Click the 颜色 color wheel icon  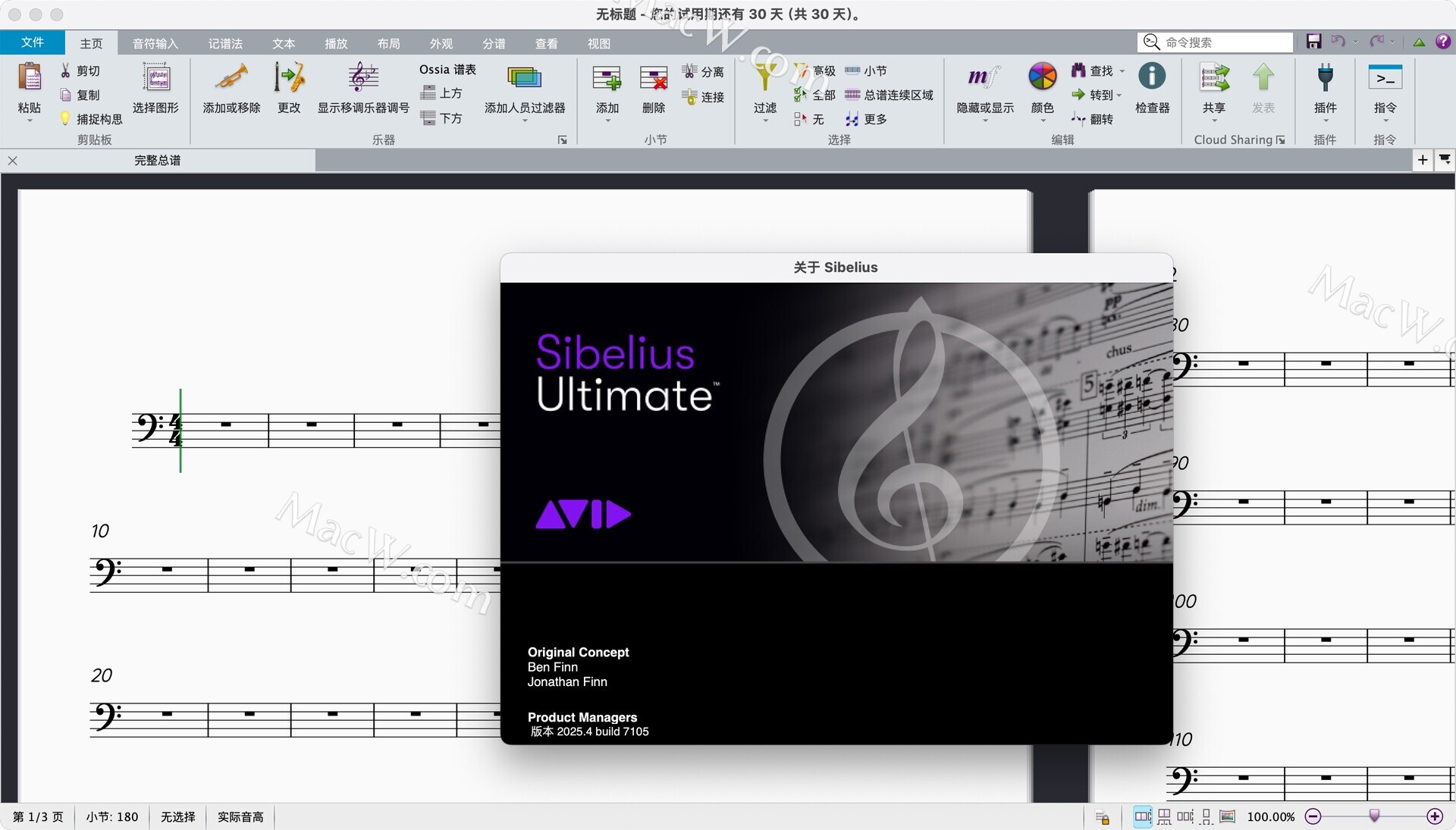(1042, 77)
